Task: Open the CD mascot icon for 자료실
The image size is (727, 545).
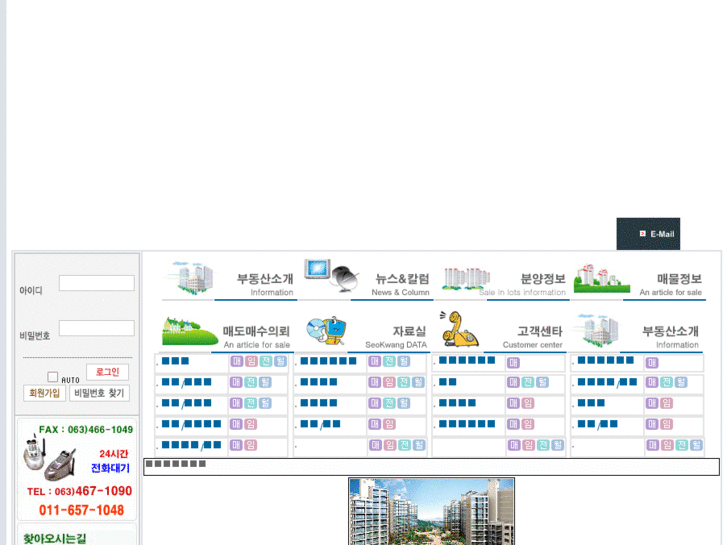Action: click(326, 330)
